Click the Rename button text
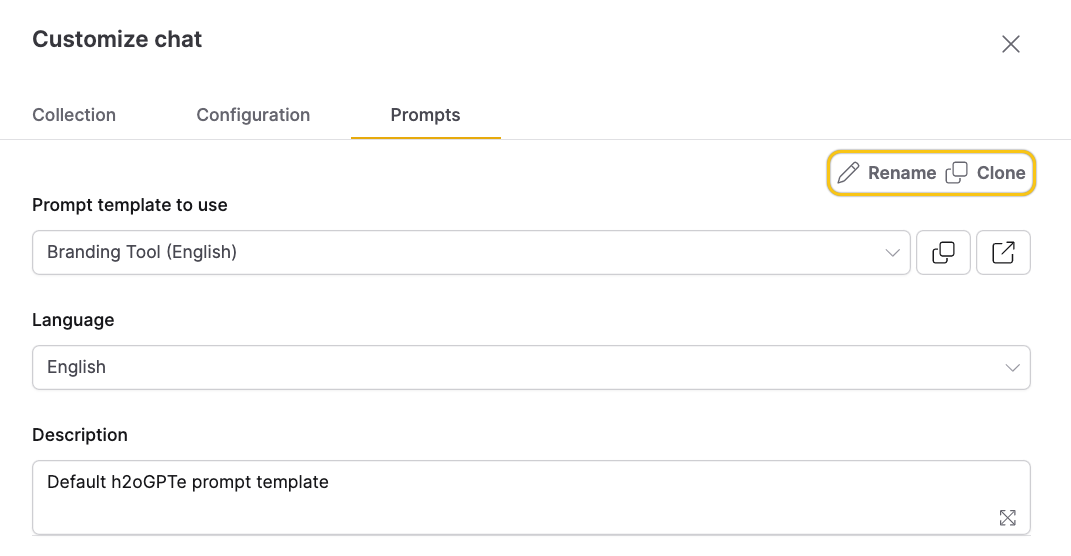The width and height of the screenshot is (1071, 556). coord(902,173)
